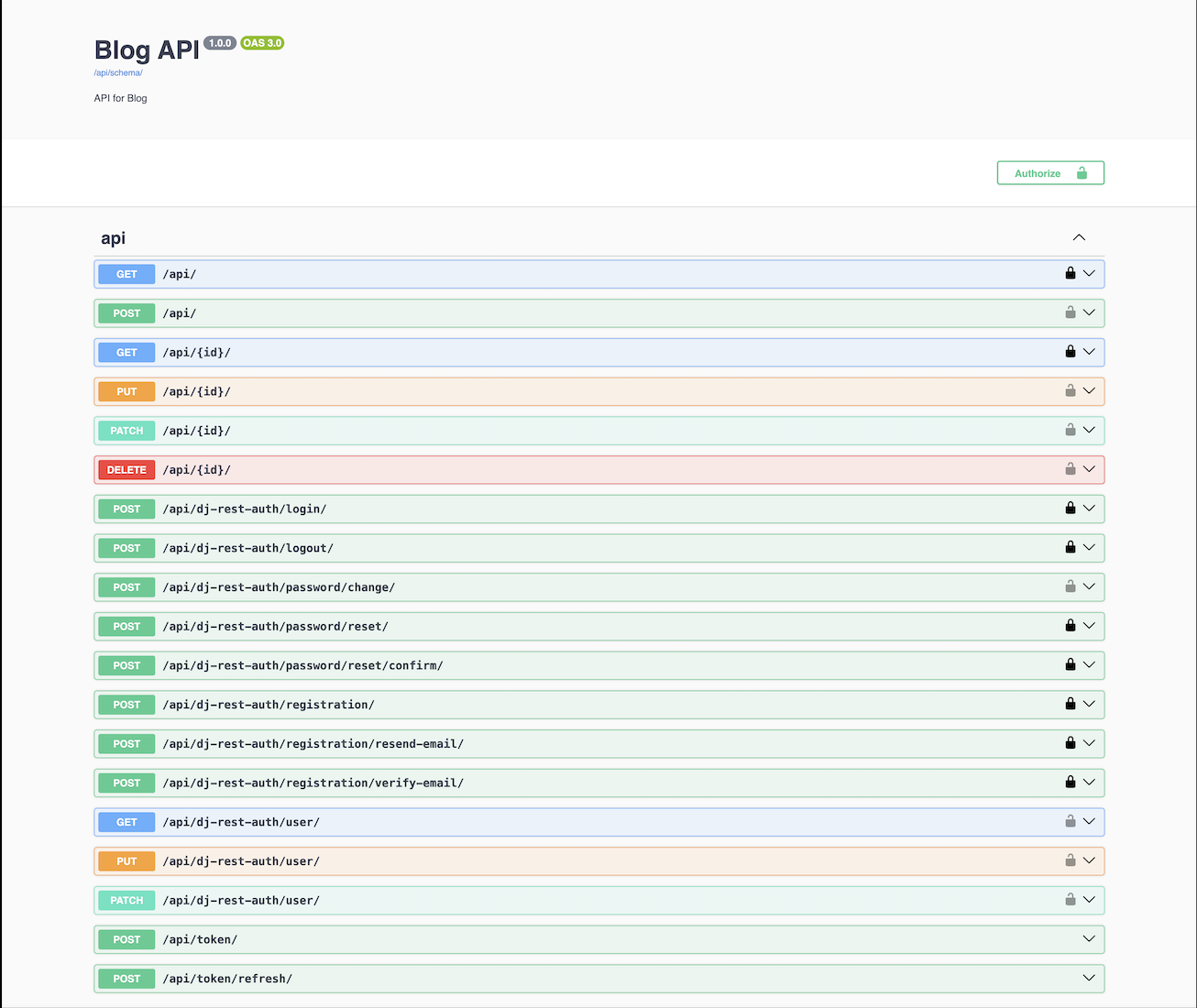This screenshot has width=1197, height=1008.
Task: Click the POST badge for /api/token/refresh/
Action: pyautogui.click(x=126, y=979)
